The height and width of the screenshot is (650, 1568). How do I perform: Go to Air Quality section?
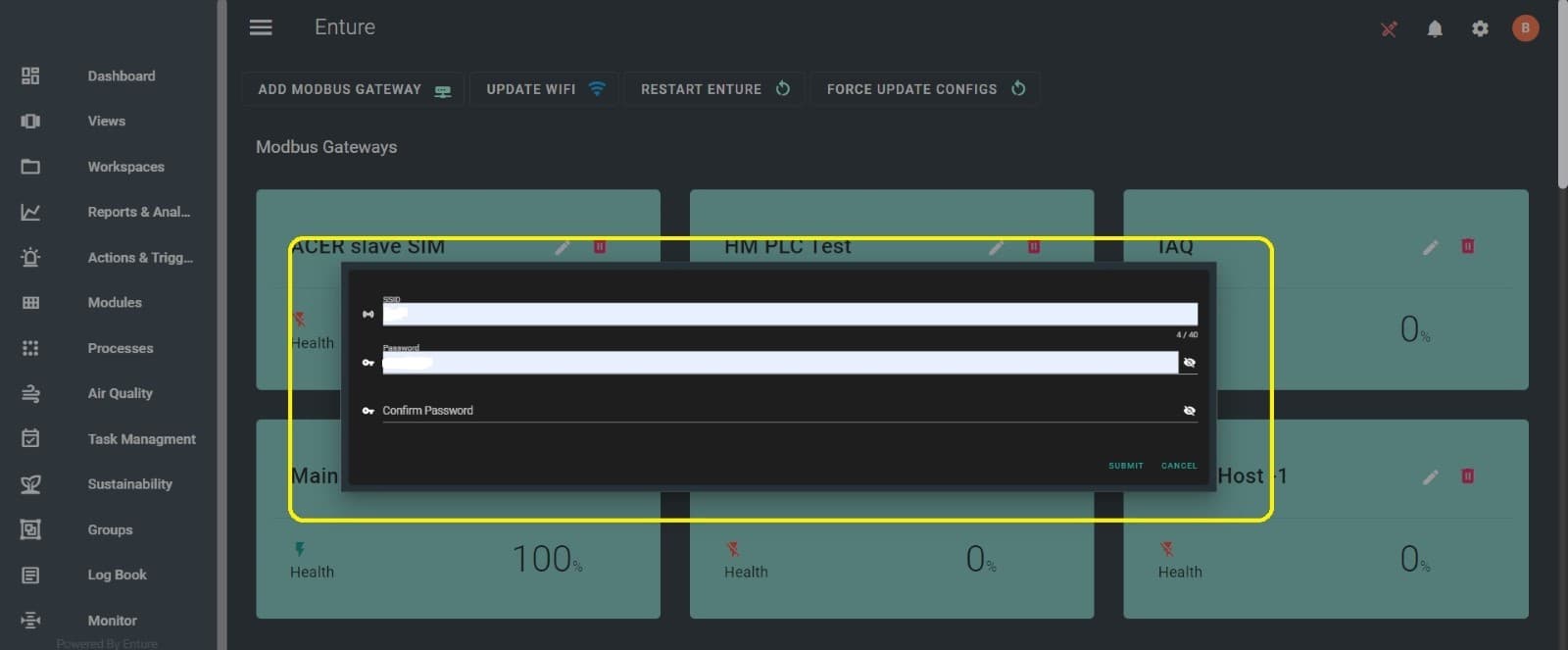click(x=120, y=393)
